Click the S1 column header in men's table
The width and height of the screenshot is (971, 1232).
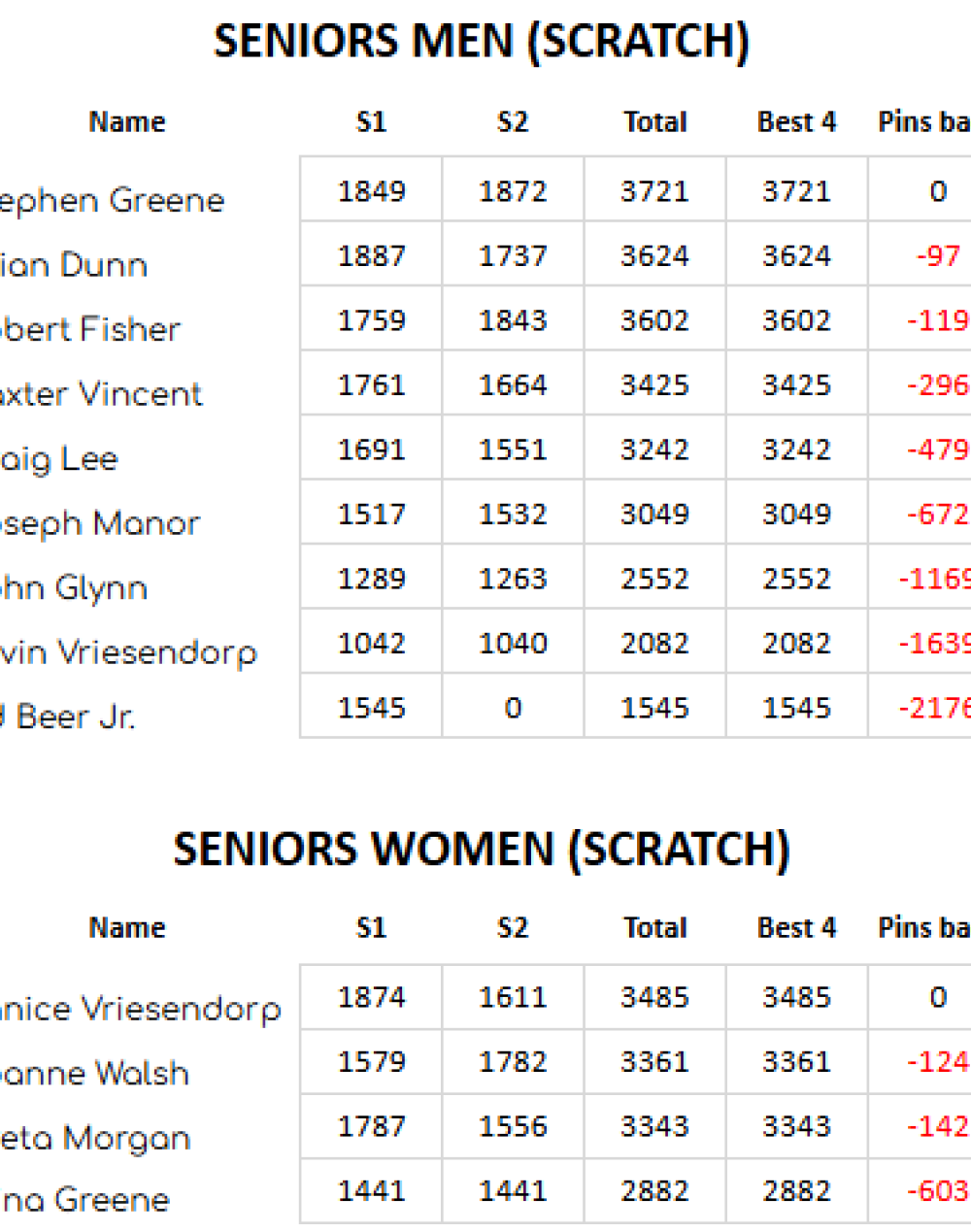(x=371, y=122)
